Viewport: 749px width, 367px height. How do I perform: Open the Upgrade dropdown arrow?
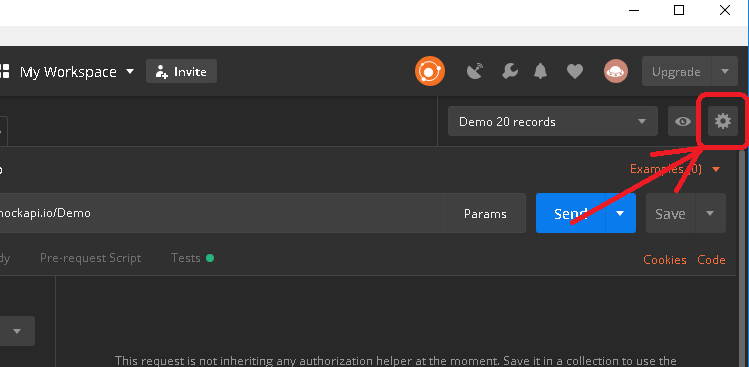click(x=725, y=72)
